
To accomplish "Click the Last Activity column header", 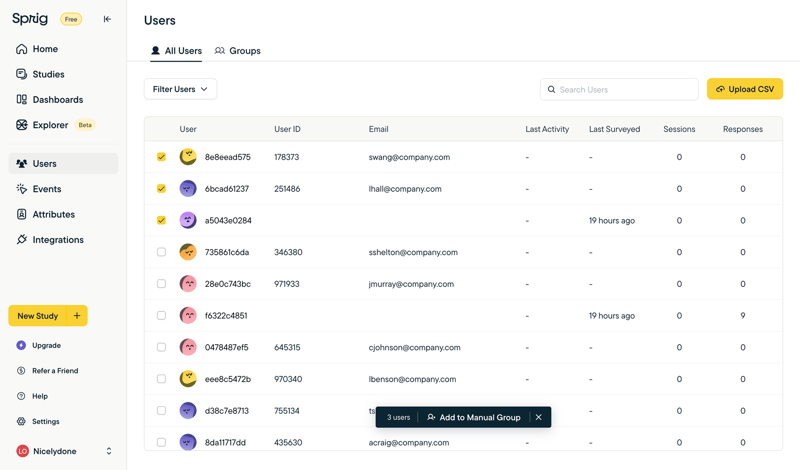I will point(547,129).
